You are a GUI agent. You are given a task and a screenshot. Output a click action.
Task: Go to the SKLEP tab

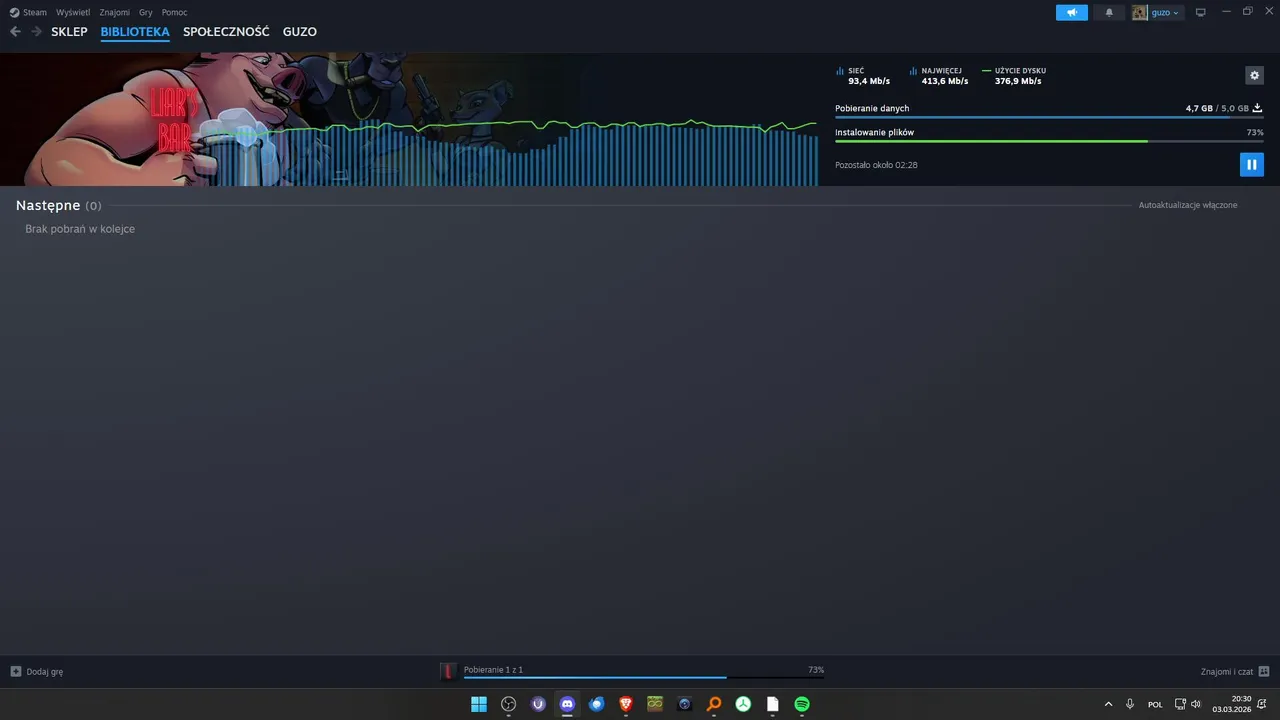[69, 32]
